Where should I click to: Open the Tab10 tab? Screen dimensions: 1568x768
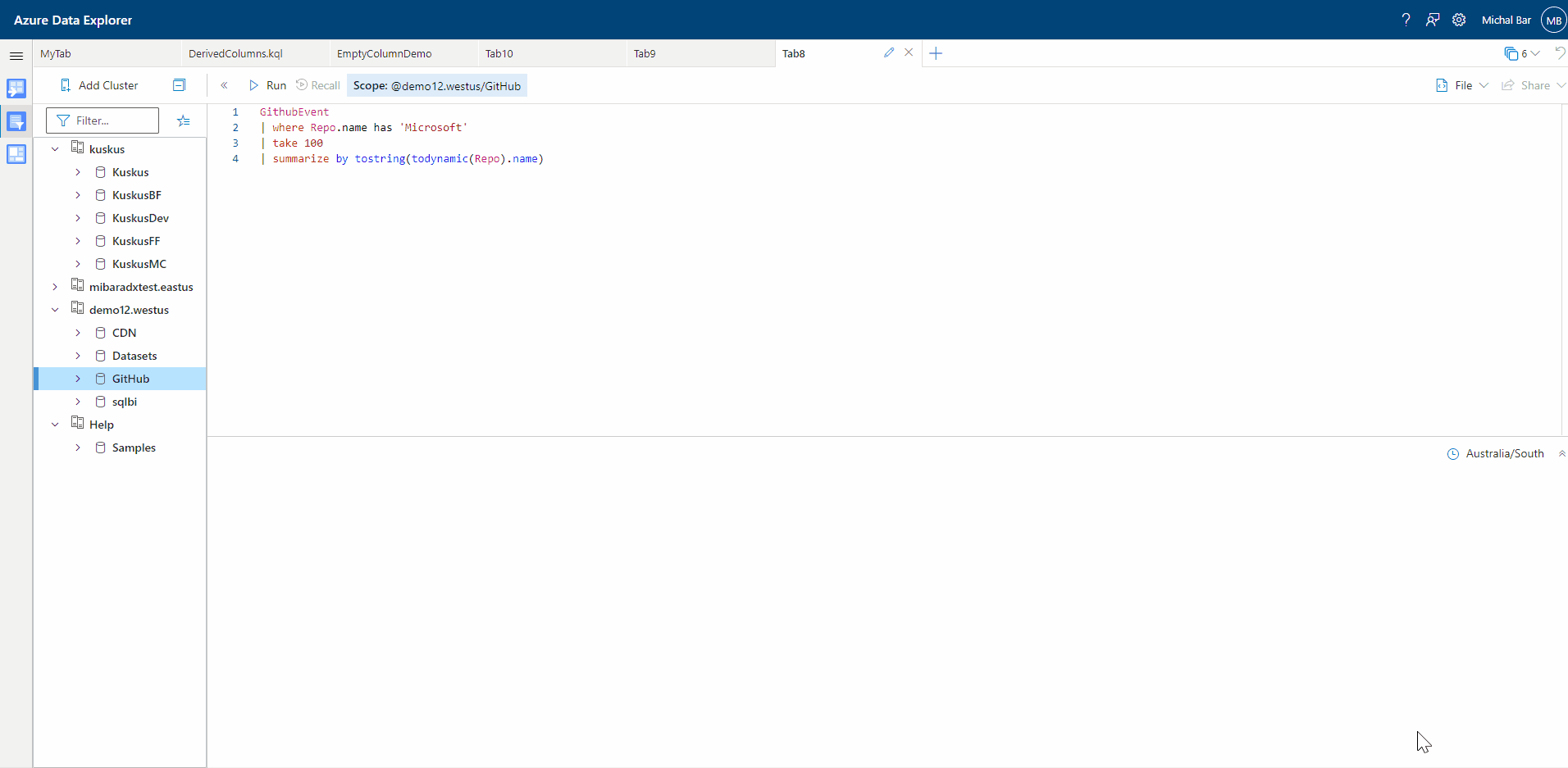coord(500,53)
